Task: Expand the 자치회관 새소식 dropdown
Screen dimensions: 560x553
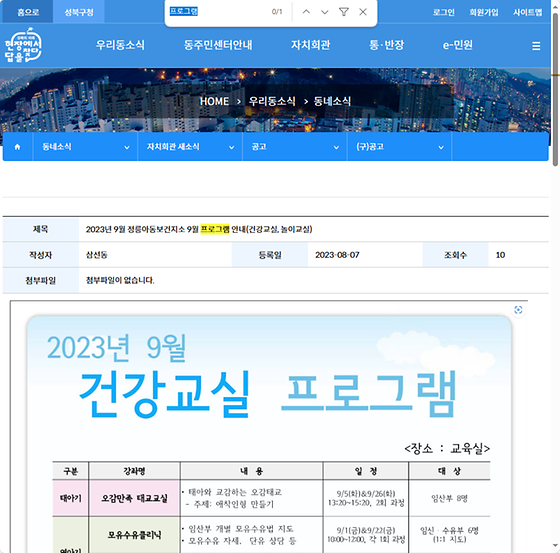Action: coord(190,147)
